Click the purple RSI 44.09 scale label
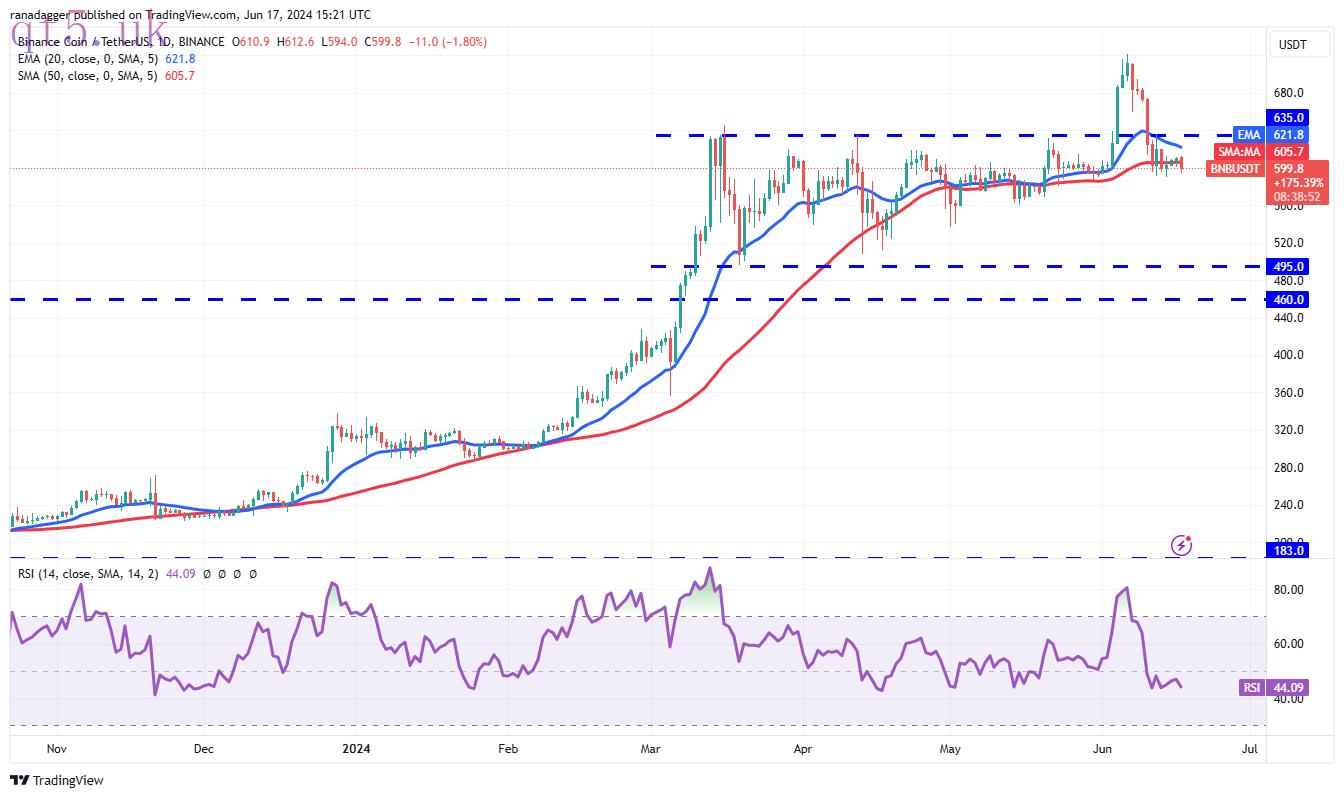 pyautogui.click(x=1272, y=687)
